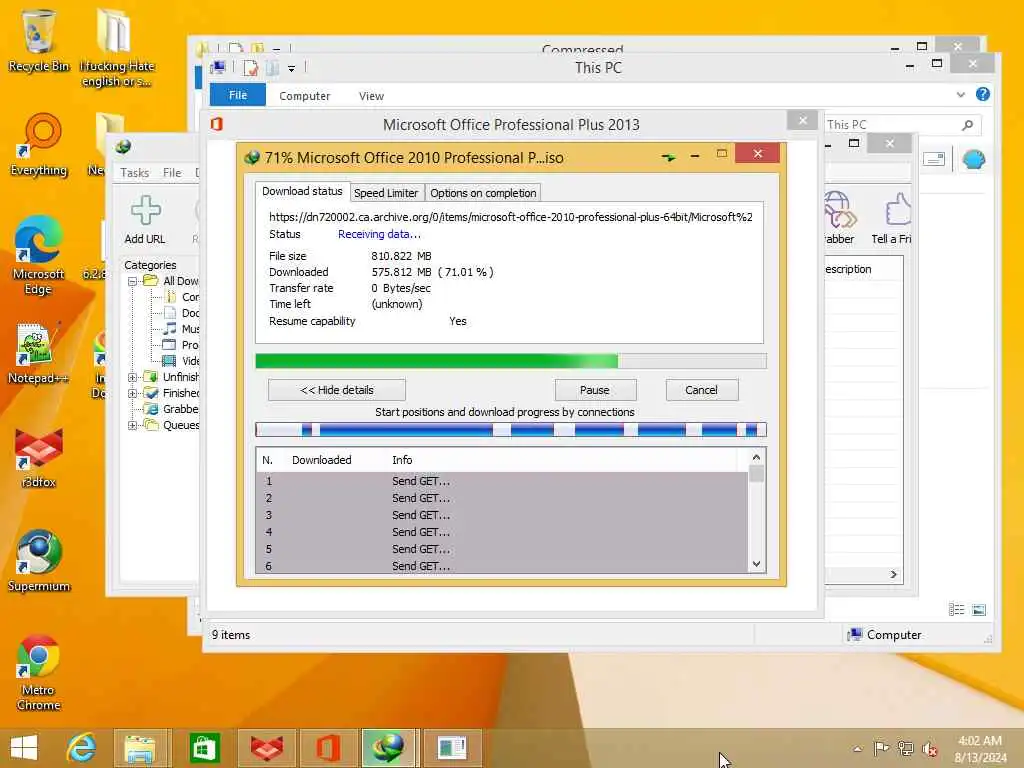1024x768 pixels.
Task: Open the 'I fucking Hate english' folder icon
Action: click(116, 47)
